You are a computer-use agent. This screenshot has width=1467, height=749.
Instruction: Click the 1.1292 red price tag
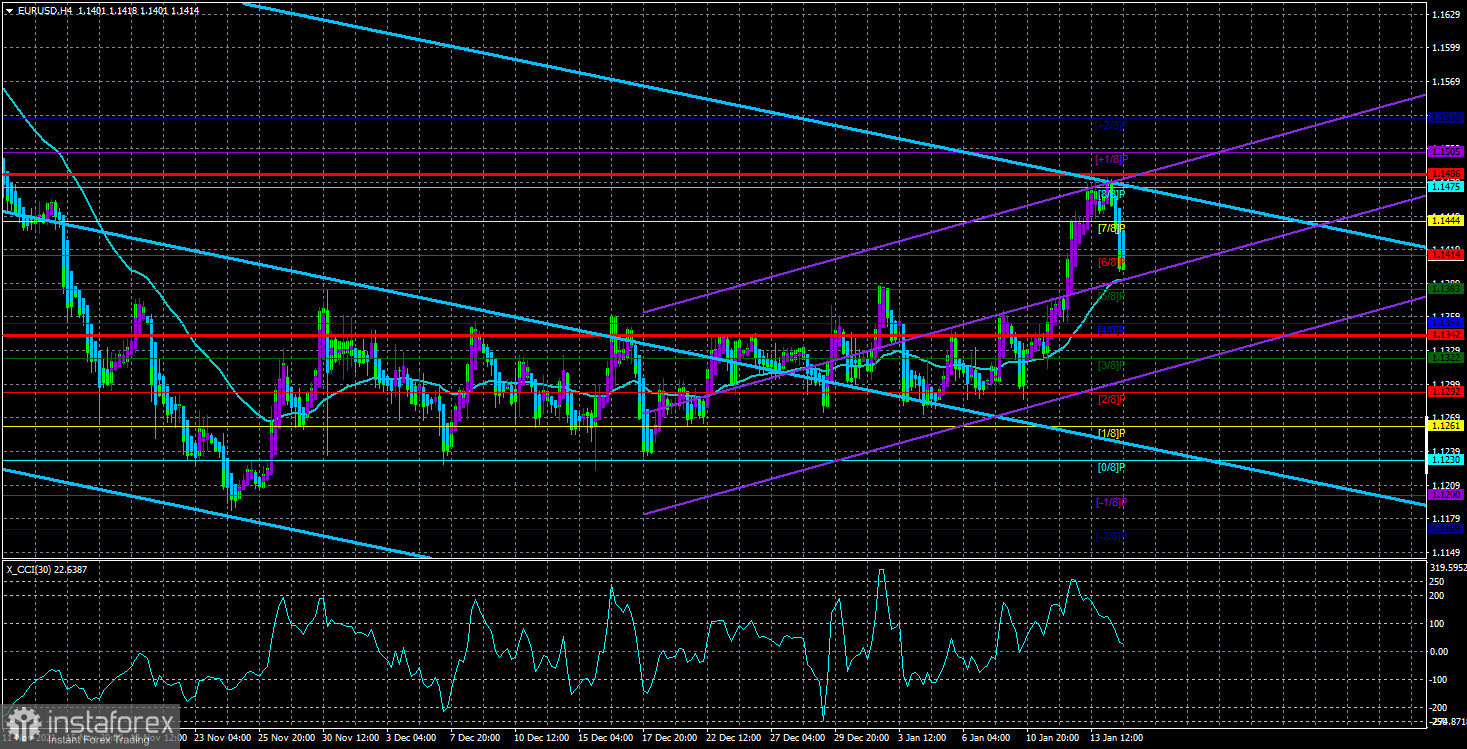1446,392
